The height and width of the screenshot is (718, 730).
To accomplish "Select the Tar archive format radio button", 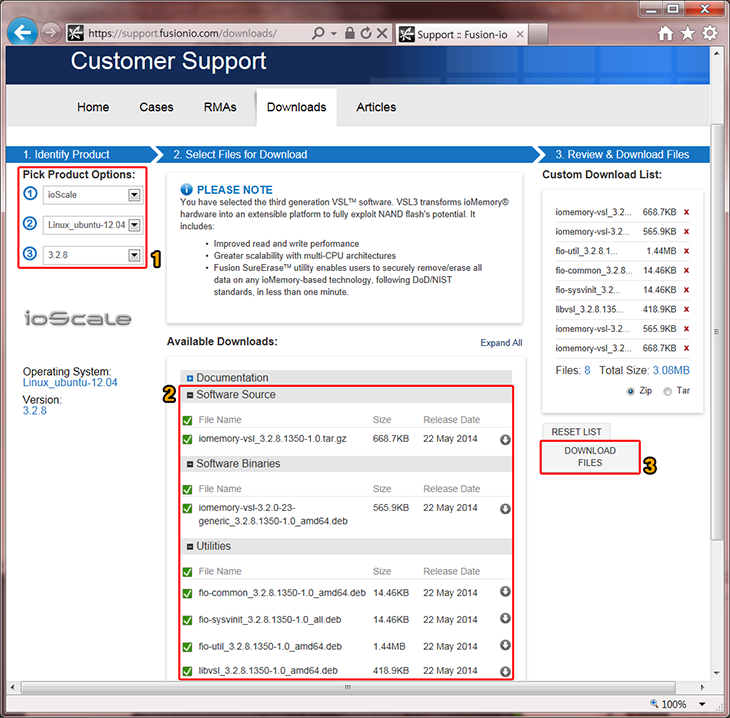I will click(669, 391).
